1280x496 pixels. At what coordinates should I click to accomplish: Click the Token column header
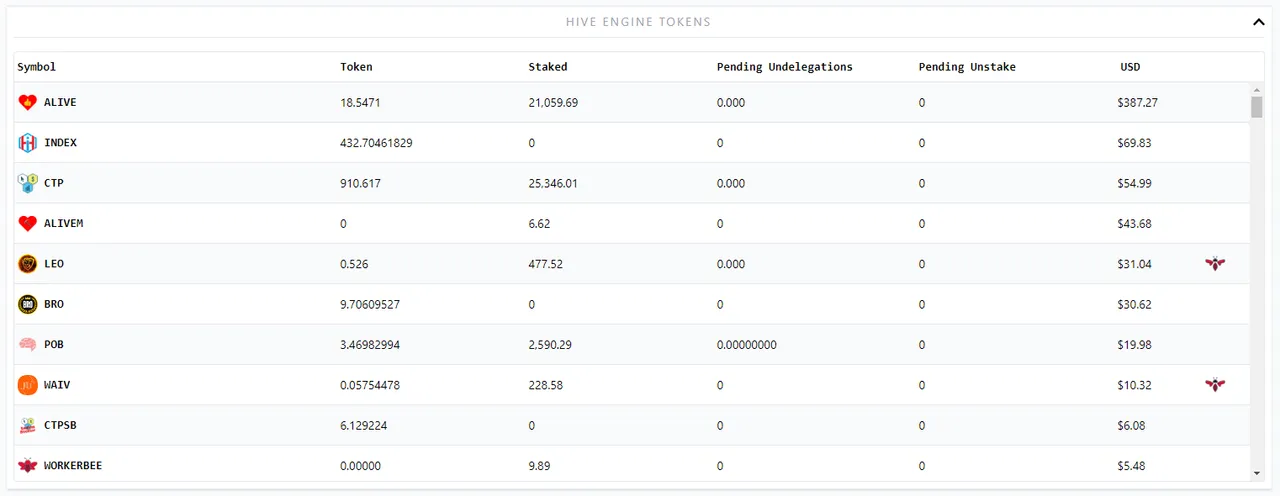tap(356, 67)
